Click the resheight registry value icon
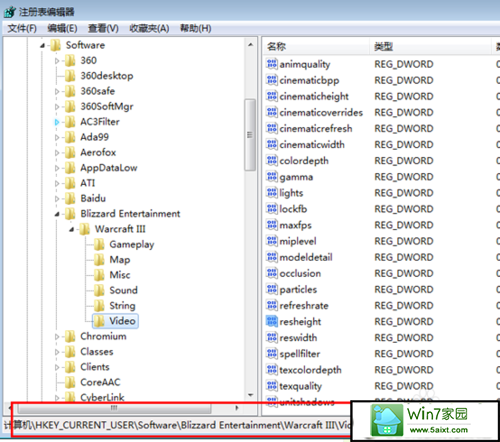The width and height of the screenshot is (500, 442). point(272,321)
